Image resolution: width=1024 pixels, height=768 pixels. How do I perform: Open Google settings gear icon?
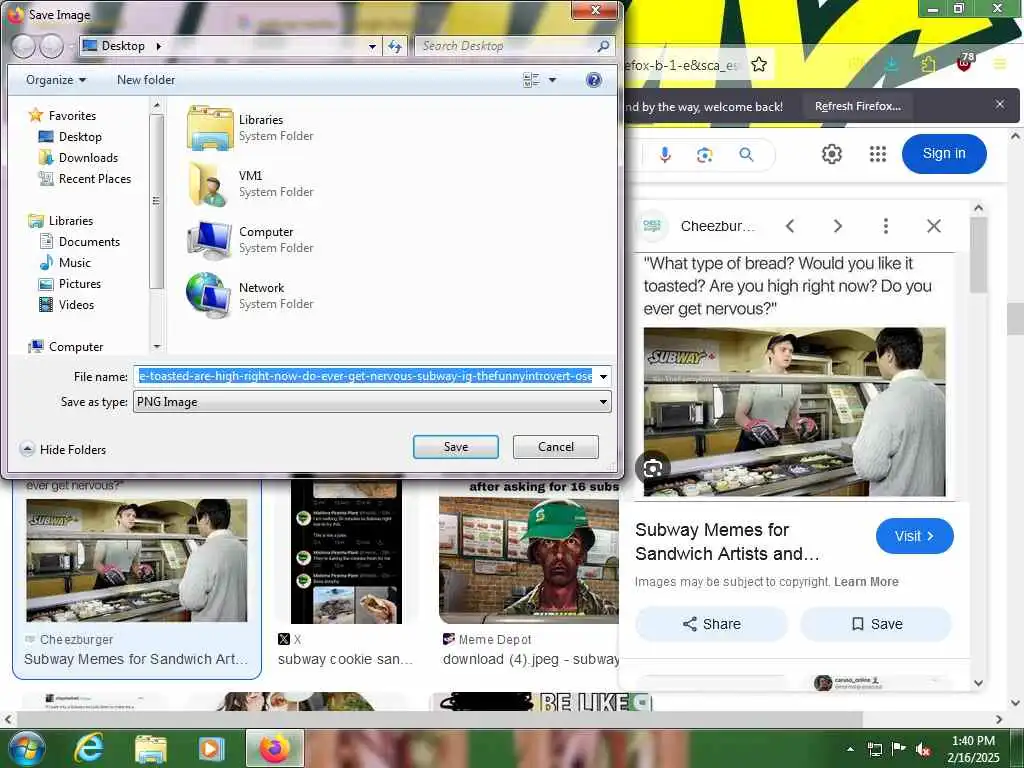coord(831,154)
